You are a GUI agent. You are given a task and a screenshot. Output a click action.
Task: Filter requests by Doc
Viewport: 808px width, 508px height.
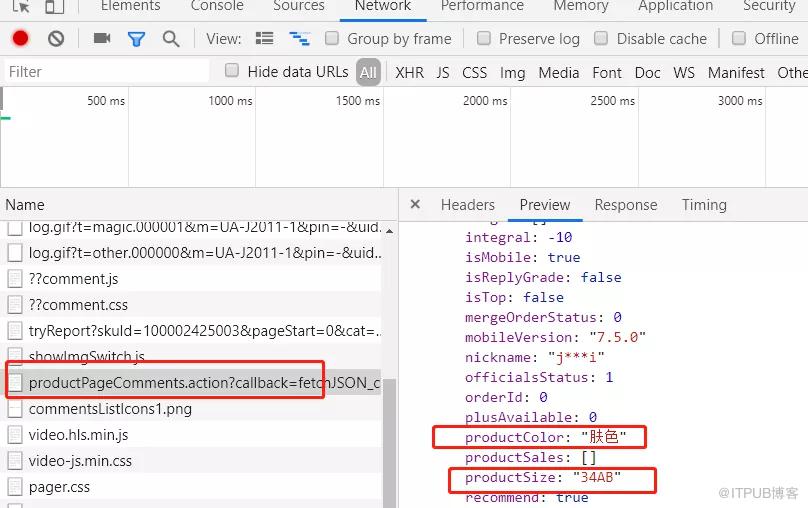tap(647, 73)
